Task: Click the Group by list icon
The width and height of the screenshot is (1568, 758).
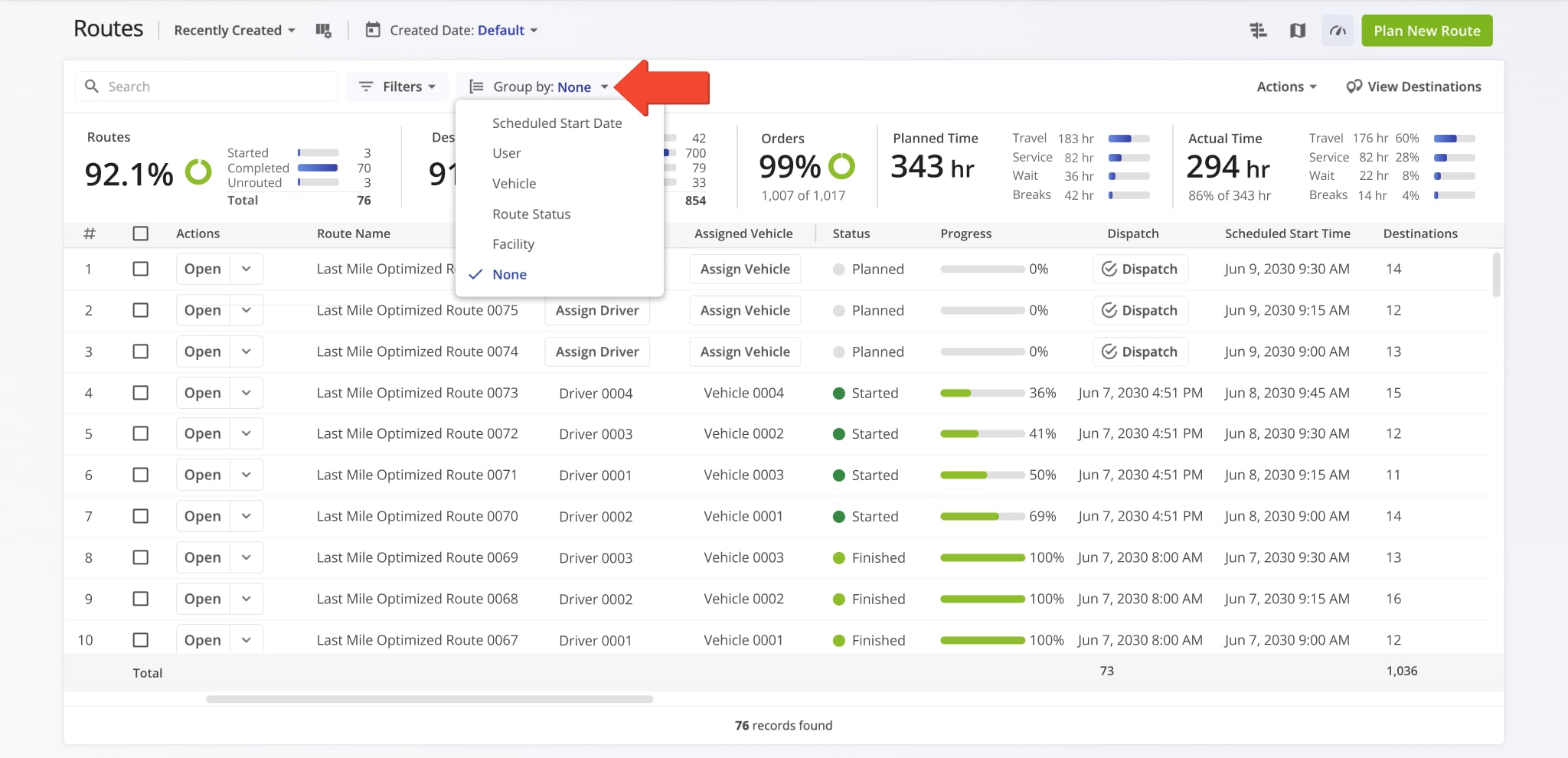Action: [x=476, y=86]
